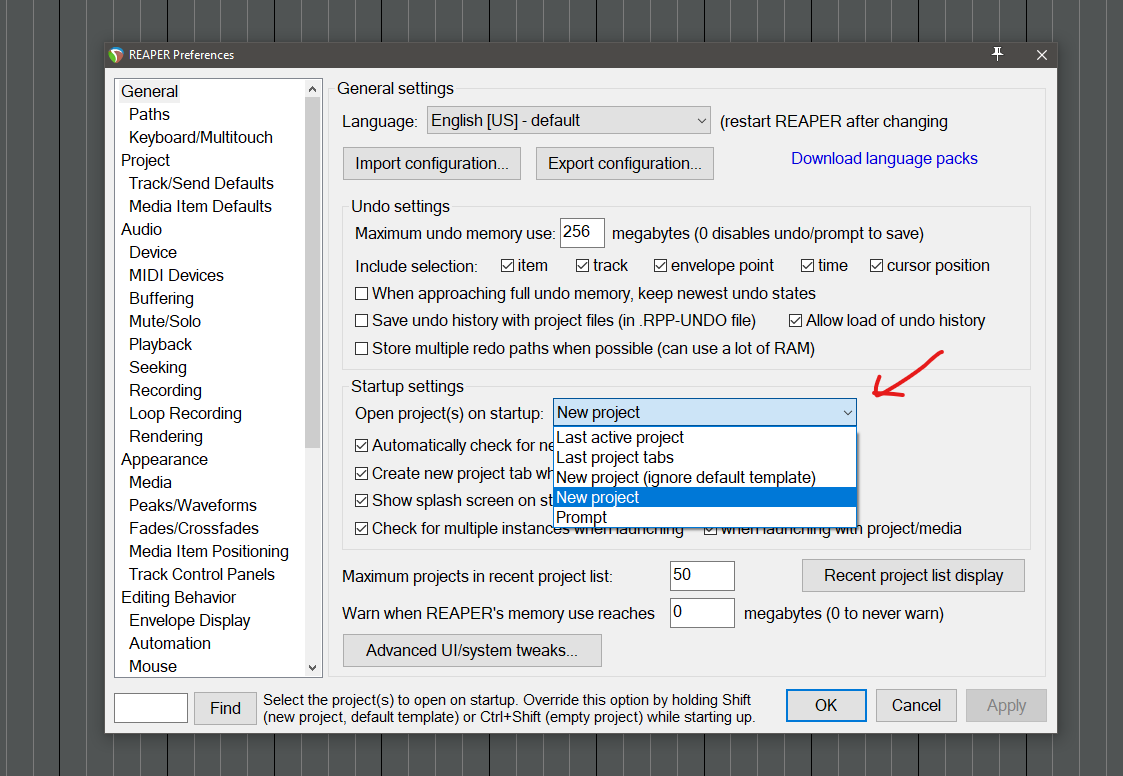Open Peaks/Waveforms page

[193, 505]
